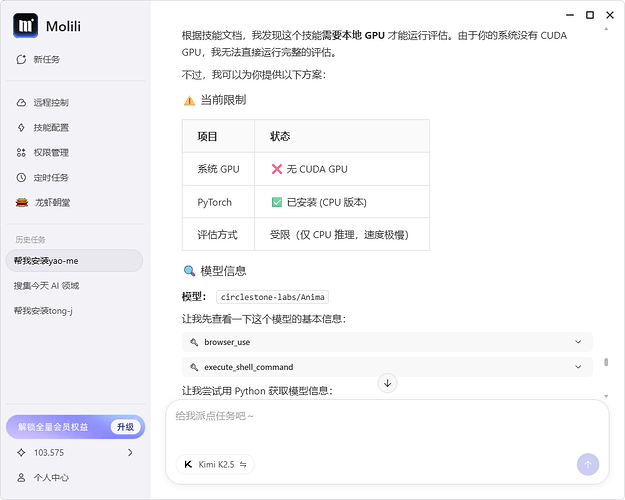This screenshot has width=625, height=500.
Task: Click the send arrow button
Action: click(588, 464)
